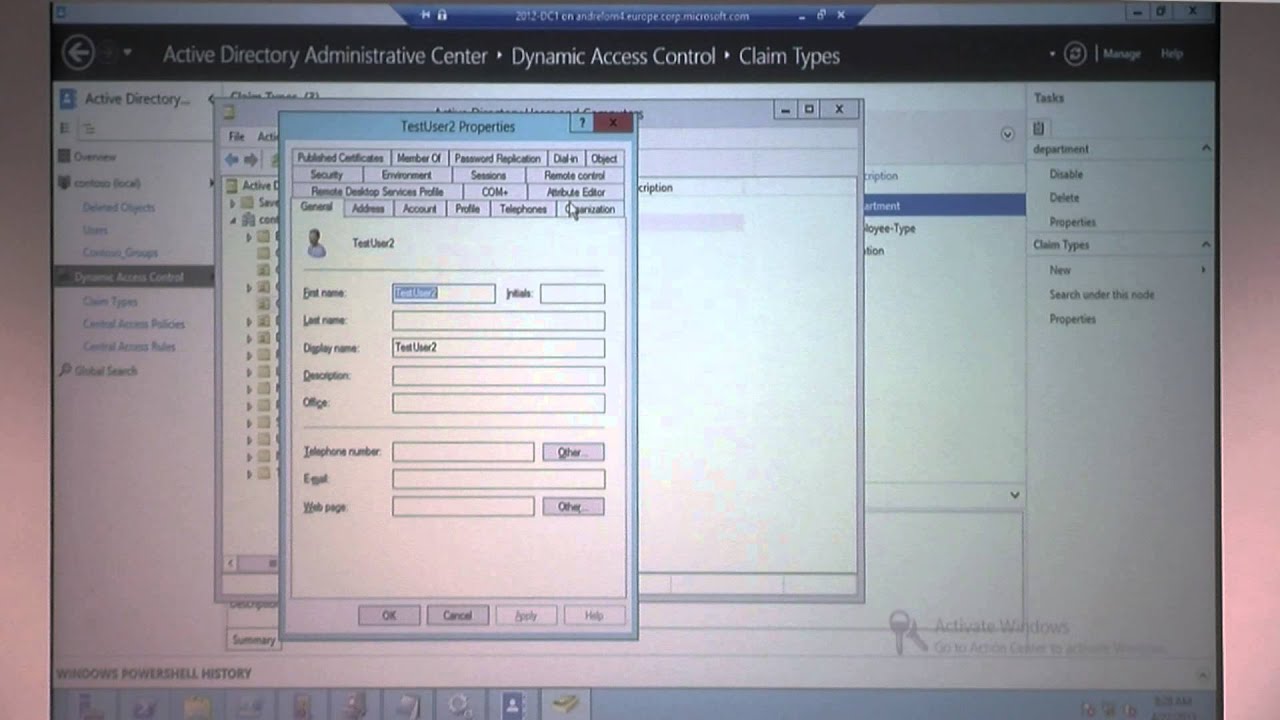Click forward arrow in Users and Computers toolbar

[251, 159]
